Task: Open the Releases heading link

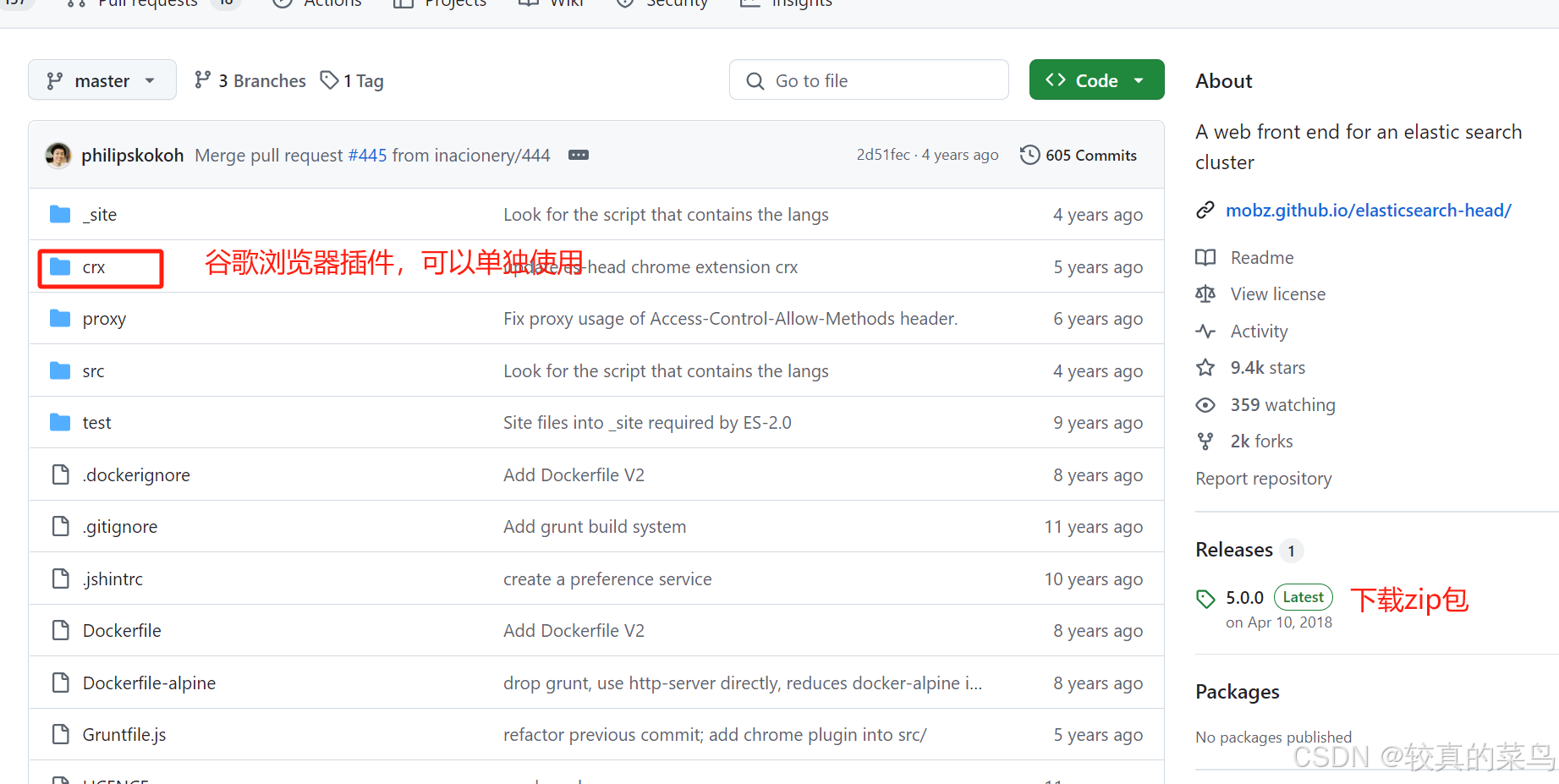Action: [x=1233, y=550]
